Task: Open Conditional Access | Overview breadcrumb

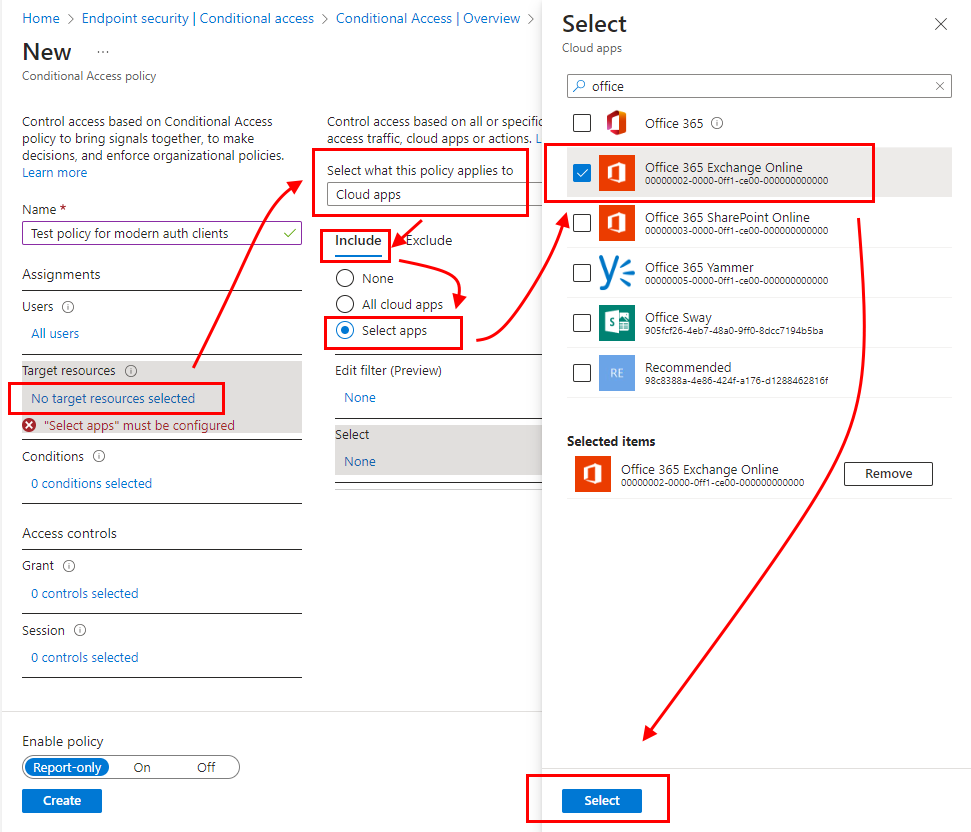Action: click(428, 19)
